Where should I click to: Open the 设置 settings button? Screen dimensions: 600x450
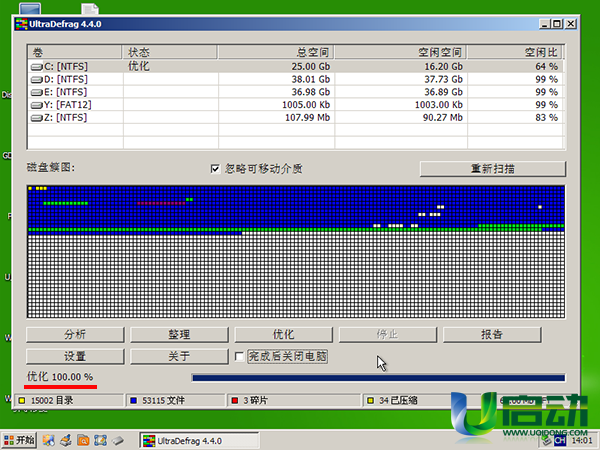(75, 356)
